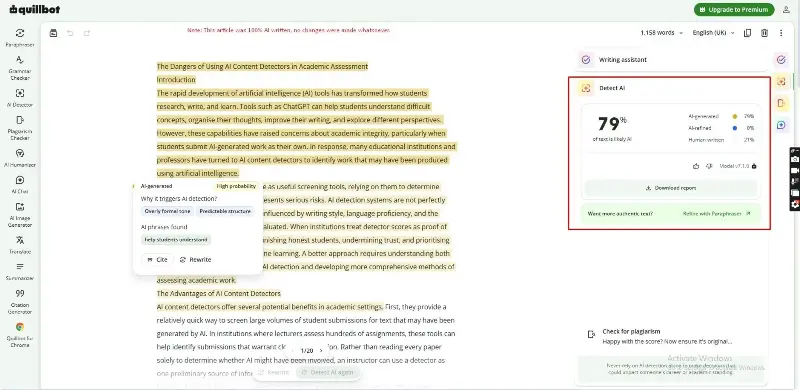Give thumbs up on detection result
This screenshot has height=390, width=800.
(x=696, y=166)
